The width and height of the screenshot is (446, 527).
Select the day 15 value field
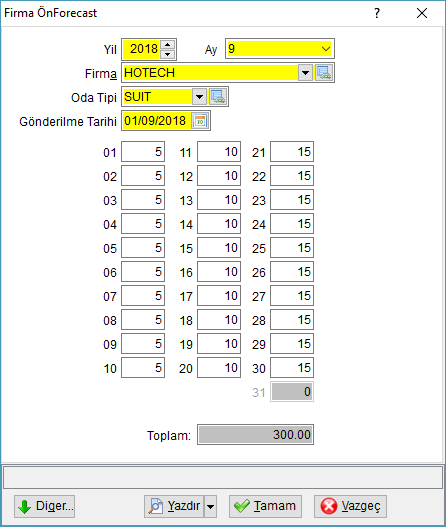[219, 248]
